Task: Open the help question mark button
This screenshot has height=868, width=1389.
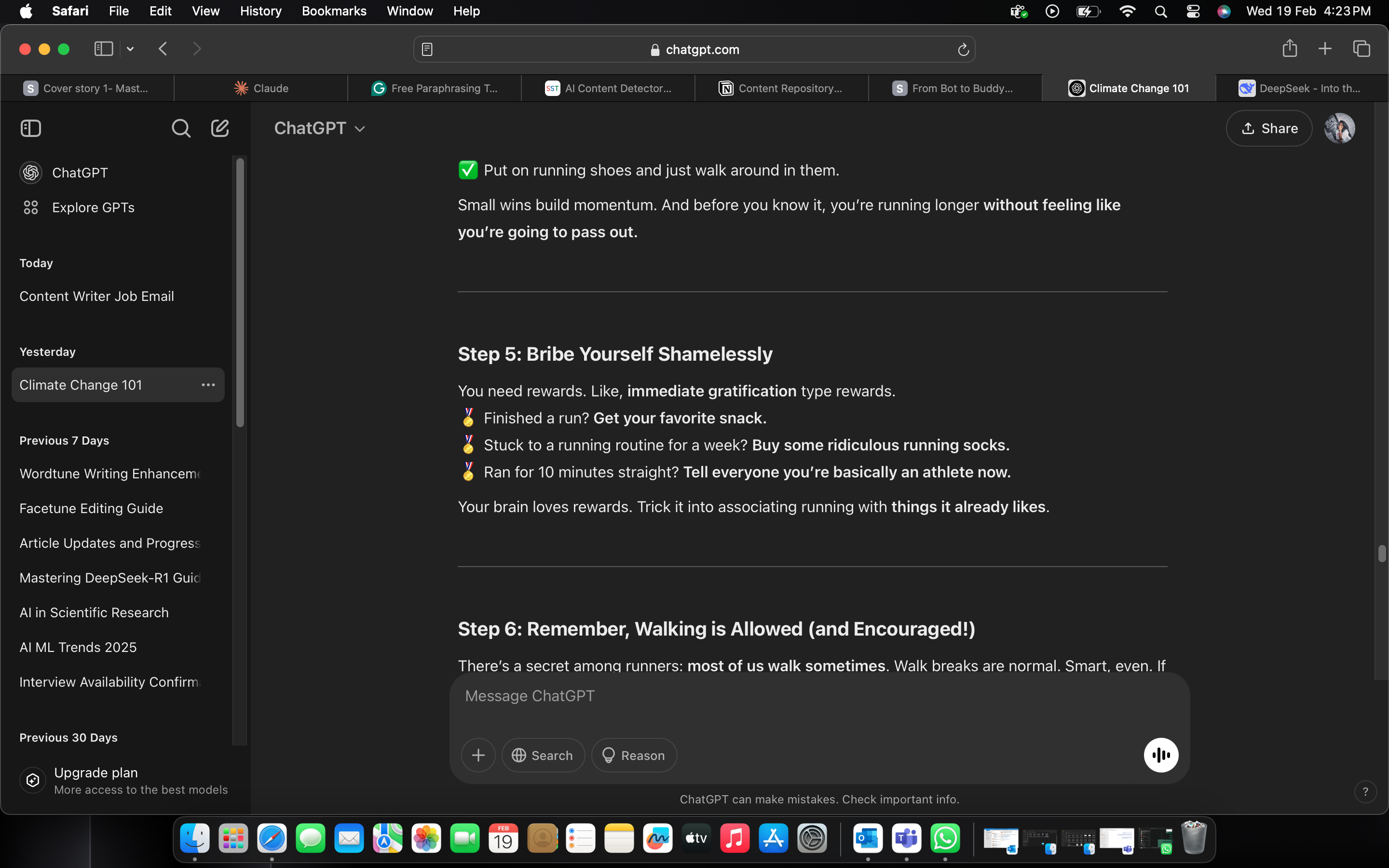Action: [1365, 792]
